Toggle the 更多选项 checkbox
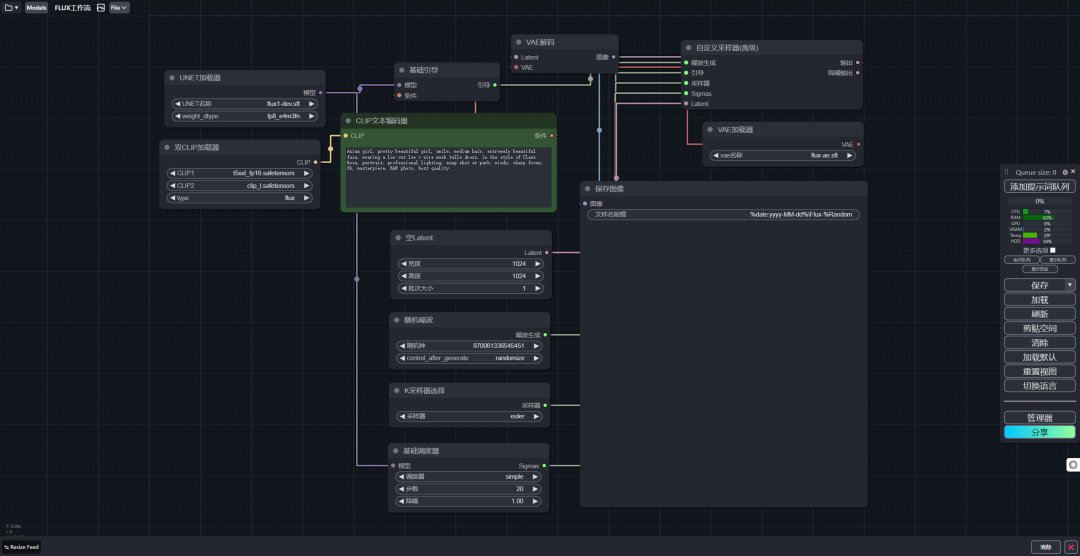 tap(1053, 250)
